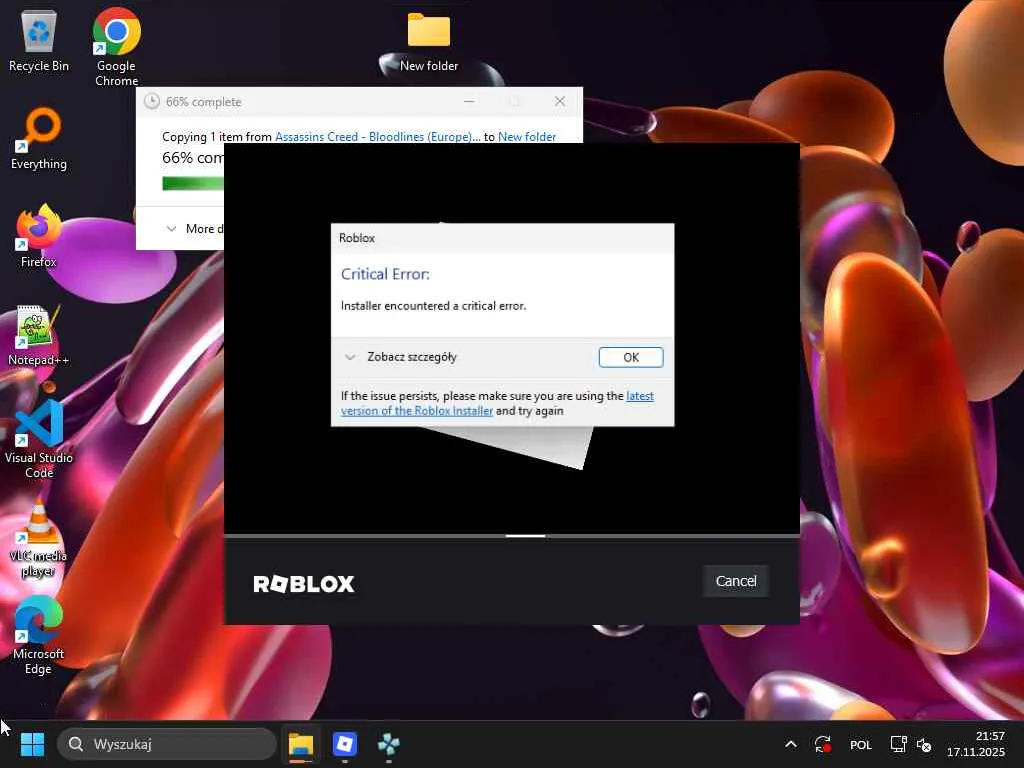Open the Recycle Bin desktop icon

pos(39,40)
